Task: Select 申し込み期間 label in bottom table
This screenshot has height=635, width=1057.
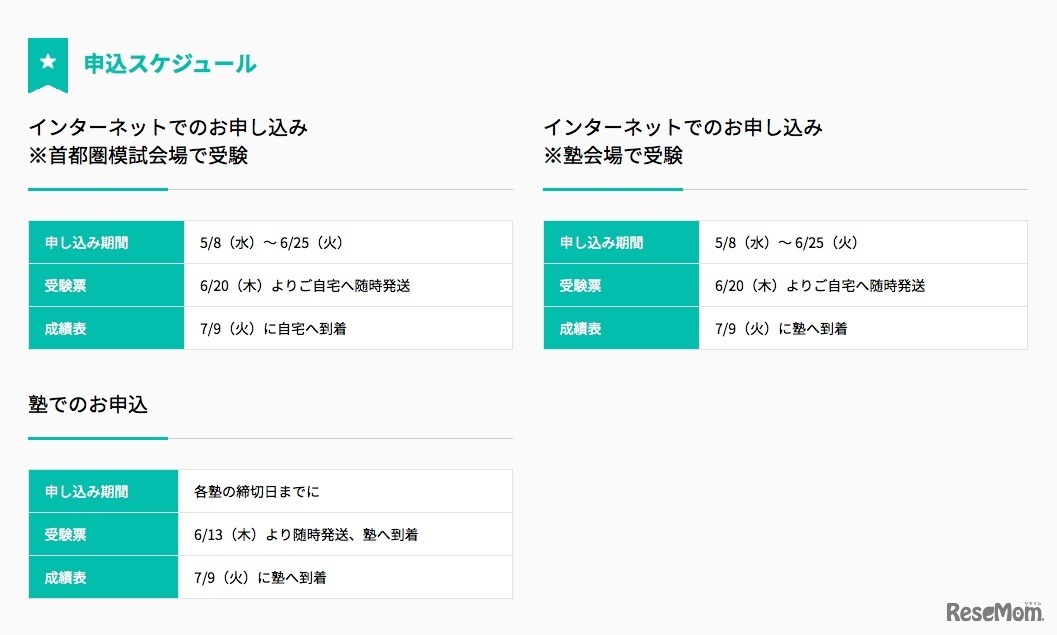Action: click(86, 491)
